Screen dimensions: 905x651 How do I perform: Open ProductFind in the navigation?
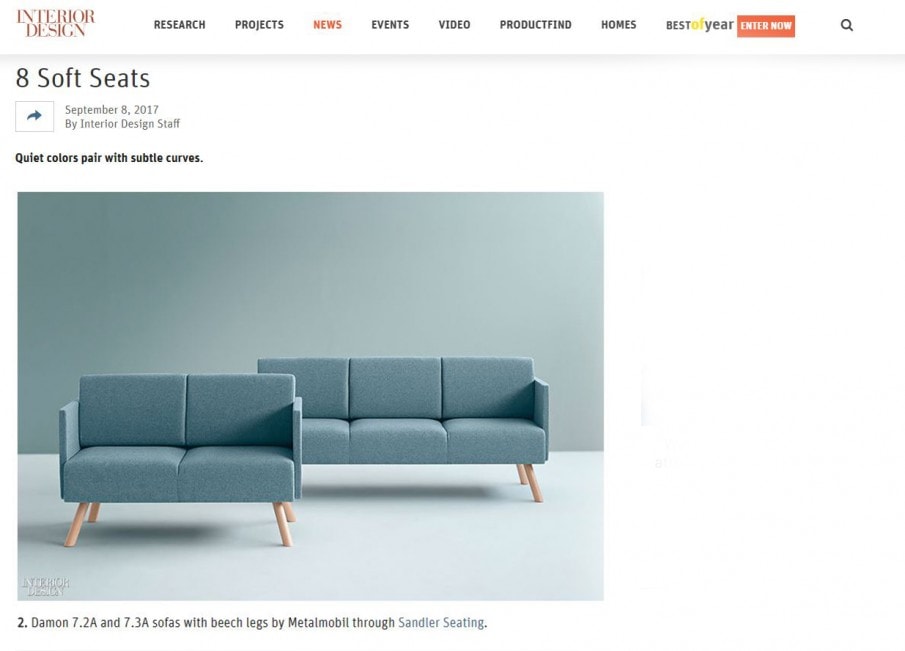536,25
